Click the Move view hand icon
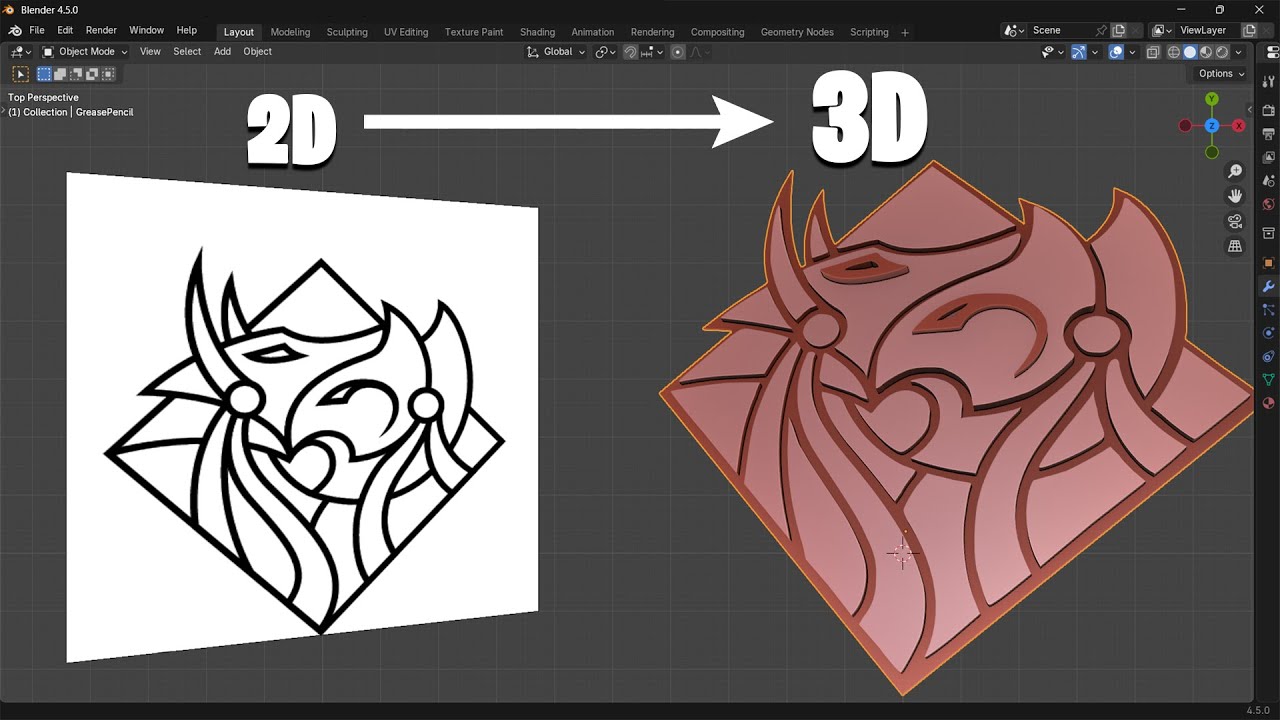Viewport: 1280px width, 720px height. pyautogui.click(x=1235, y=196)
